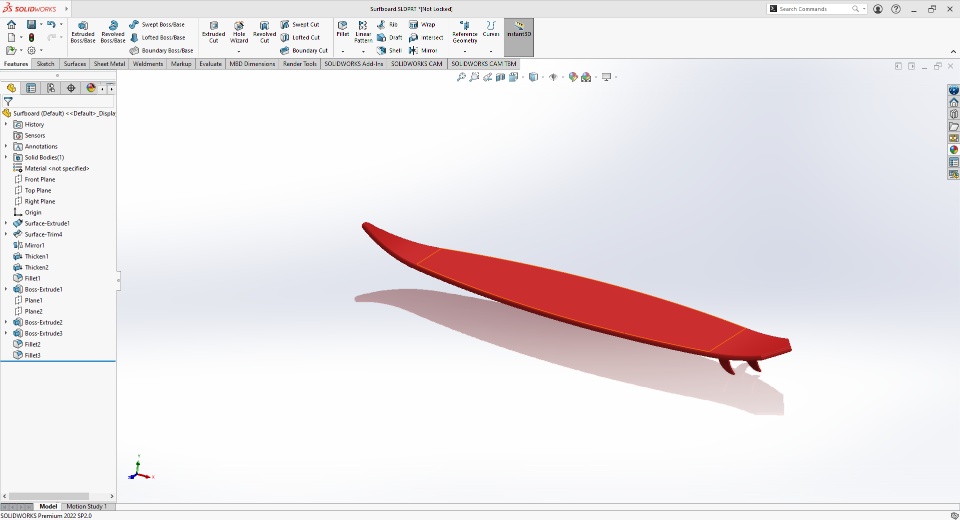Screen dimensions: 960x520
Task: Expand the Solid Bodies(1) node
Action: pyautogui.click(x=6, y=157)
